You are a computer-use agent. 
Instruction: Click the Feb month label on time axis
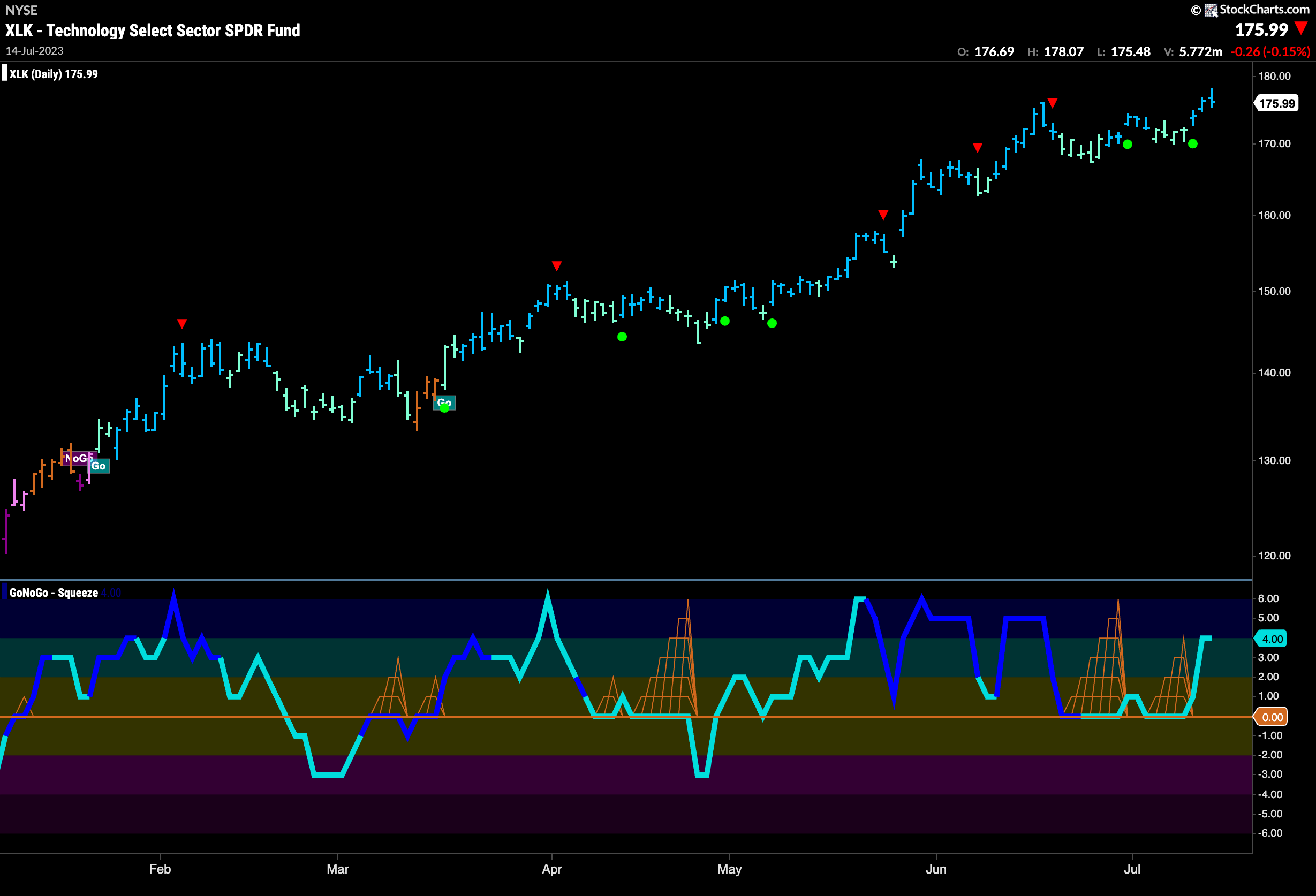tap(160, 869)
